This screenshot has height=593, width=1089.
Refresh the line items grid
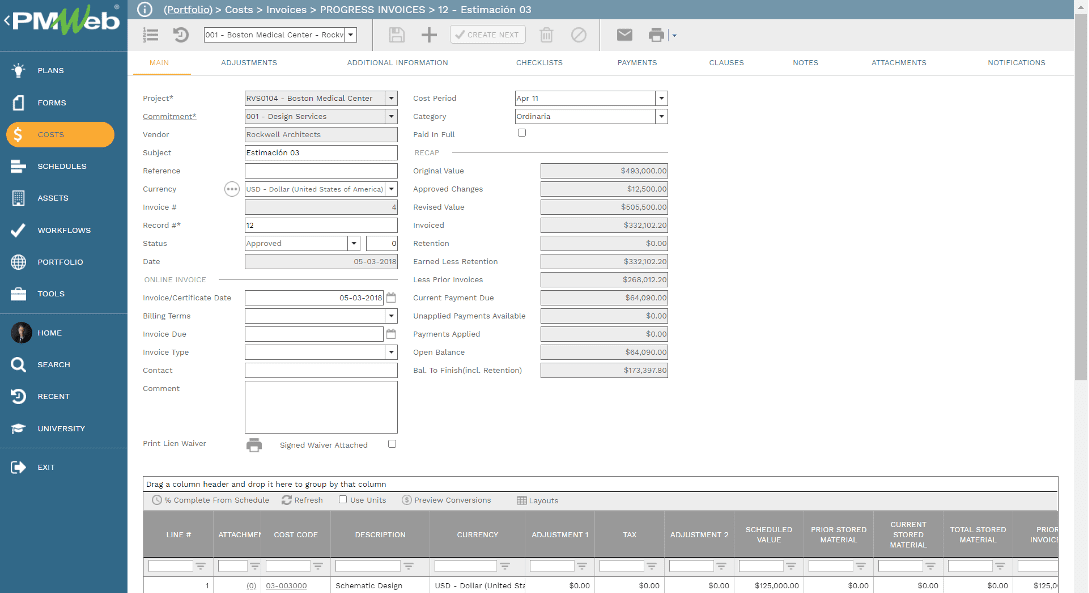point(302,500)
